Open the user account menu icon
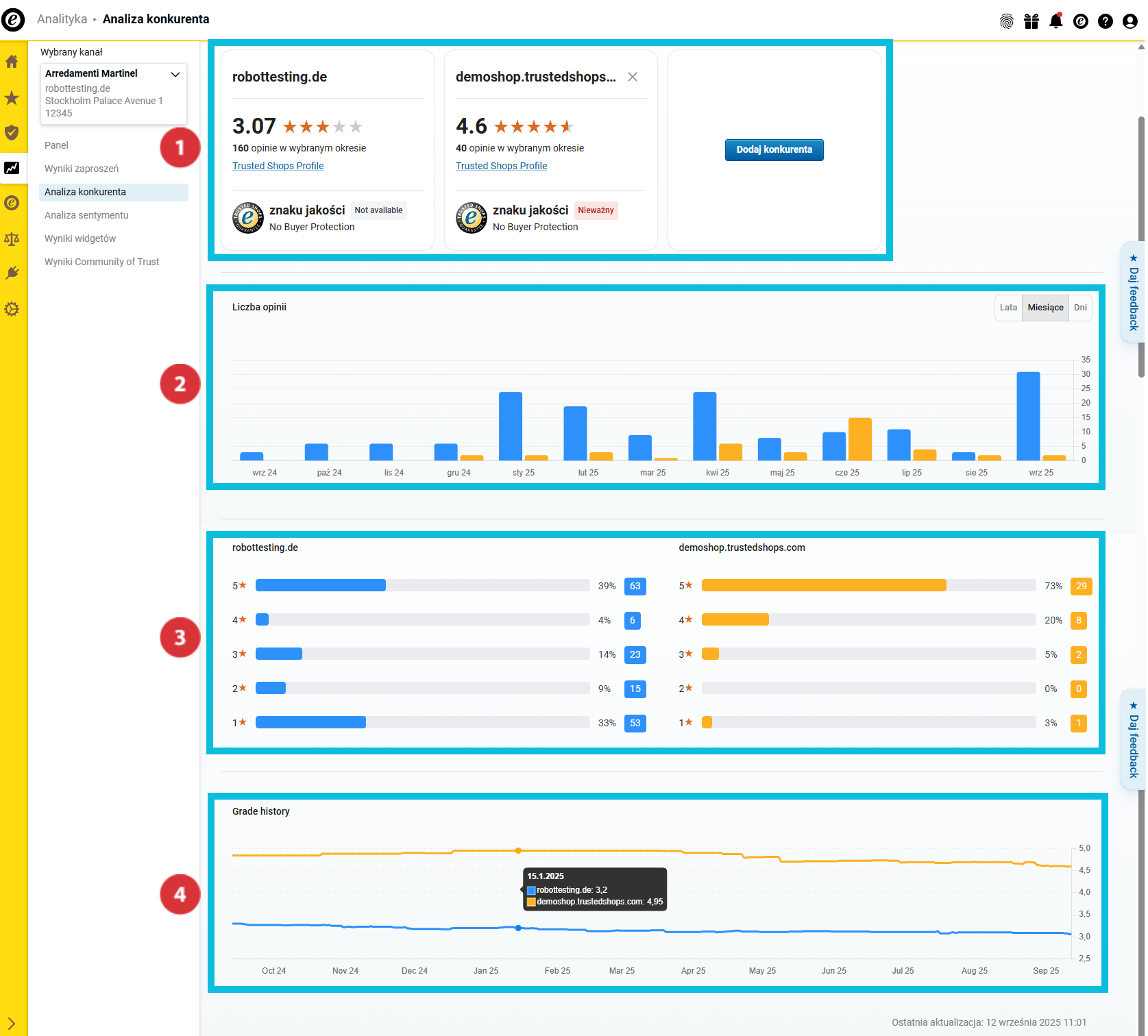The width and height of the screenshot is (1148, 1036). tap(1130, 21)
